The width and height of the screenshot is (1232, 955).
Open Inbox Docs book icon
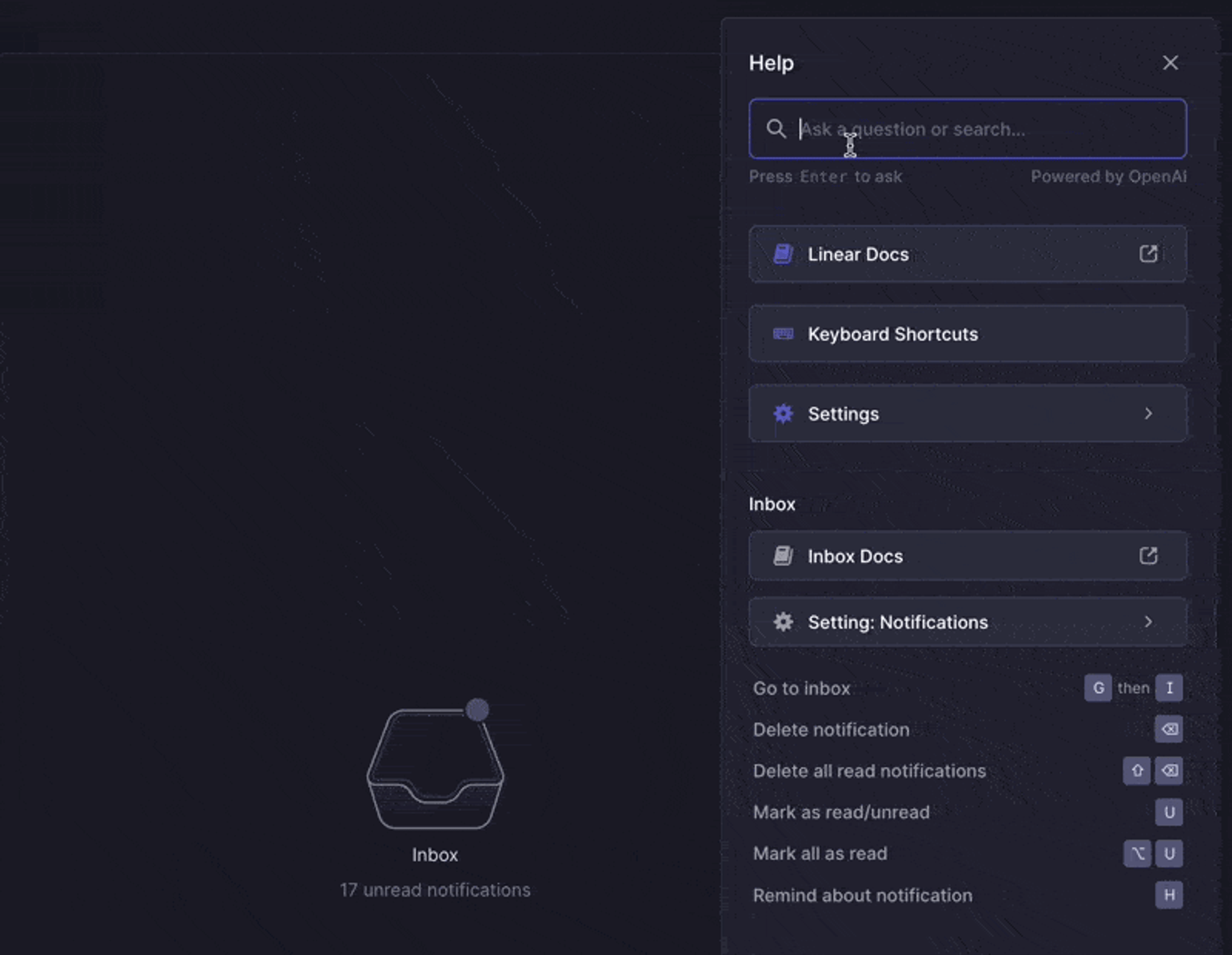pos(783,556)
